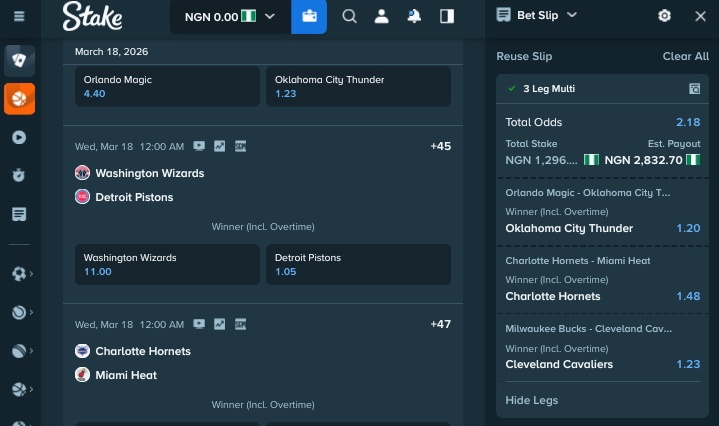Click SGM icon for Hornets-Heat game
The image size is (719, 426).
point(240,324)
